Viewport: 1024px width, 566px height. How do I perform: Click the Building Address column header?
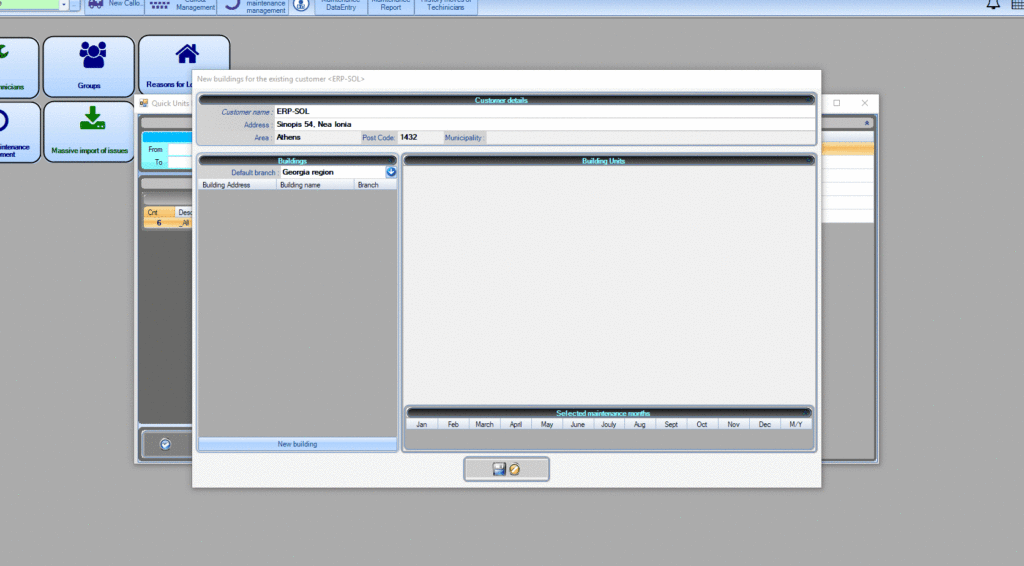(x=237, y=185)
